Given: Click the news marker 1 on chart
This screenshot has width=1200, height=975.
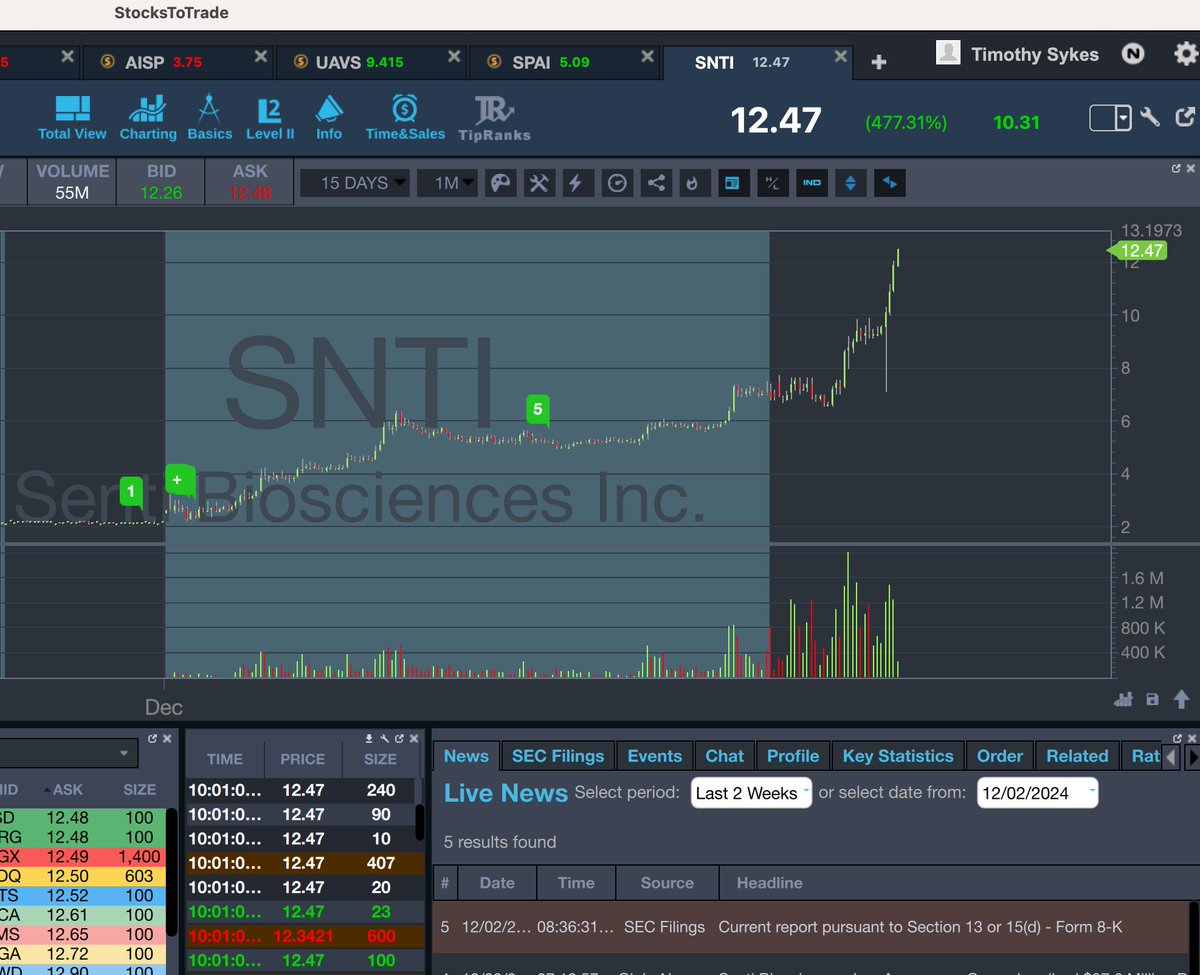Looking at the screenshot, I should coord(131,491).
